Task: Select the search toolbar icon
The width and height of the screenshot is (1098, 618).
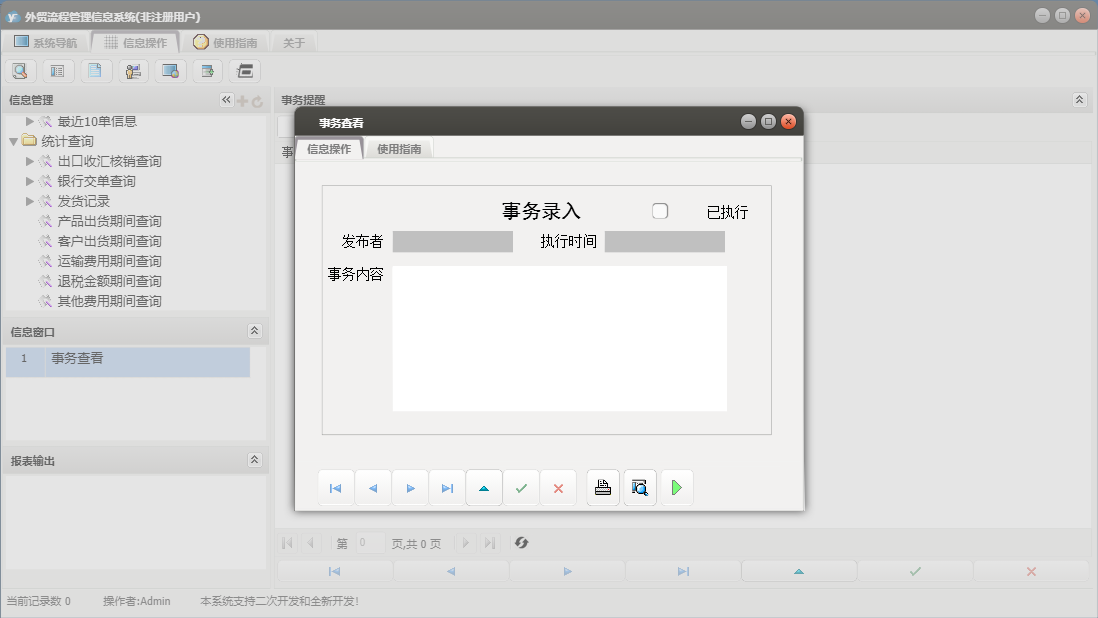Action: coord(20,71)
